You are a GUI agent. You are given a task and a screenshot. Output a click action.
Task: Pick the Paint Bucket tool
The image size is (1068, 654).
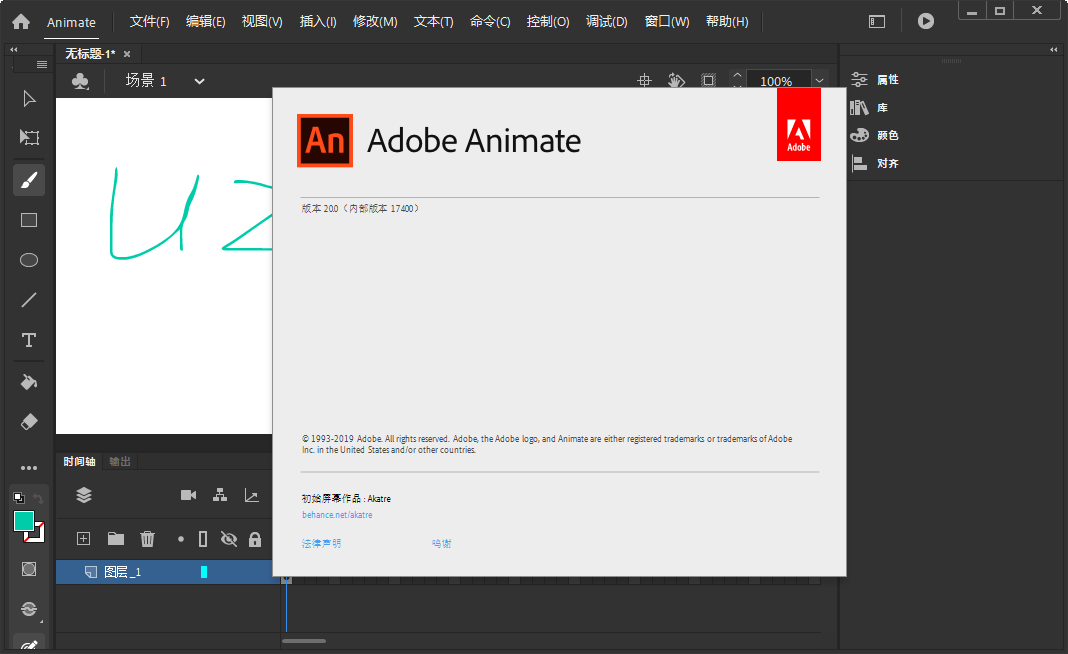[x=28, y=381]
